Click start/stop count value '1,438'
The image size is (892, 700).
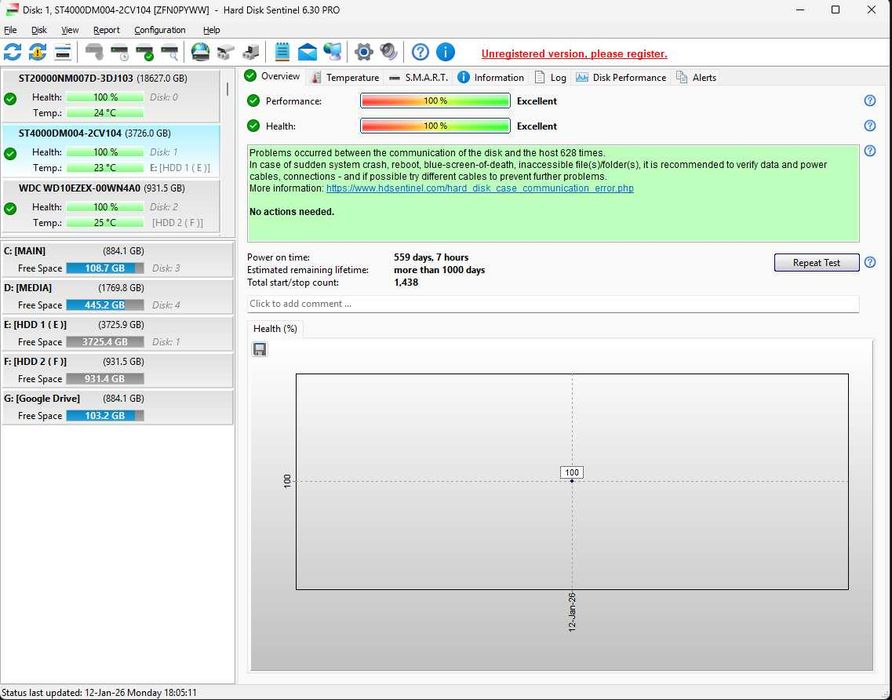[x=406, y=282]
